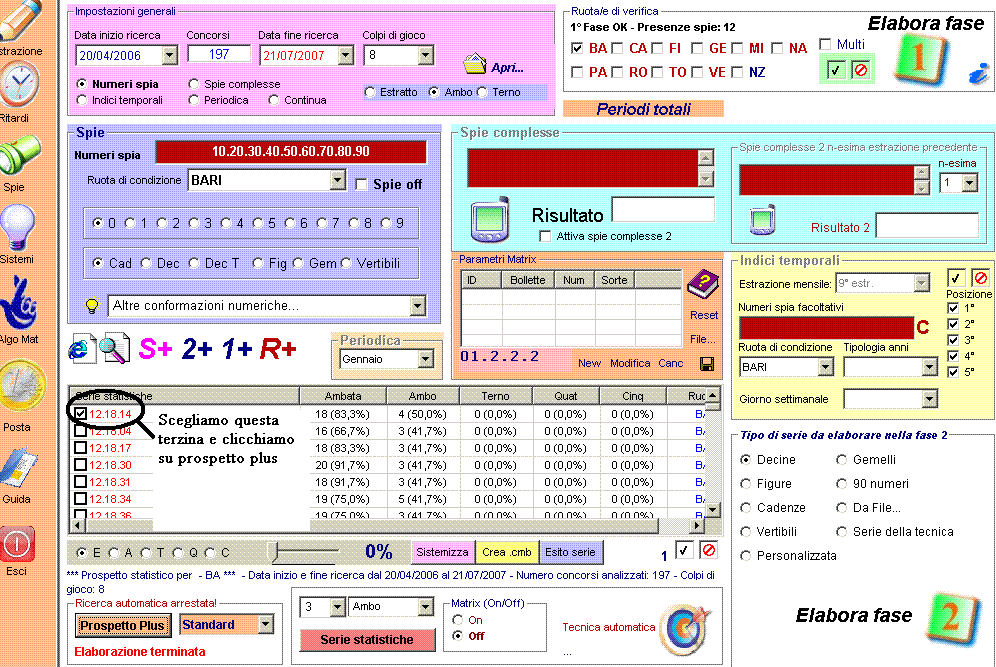Click green checkmark next to Multi
The height and width of the screenshot is (667, 996).
[835, 70]
